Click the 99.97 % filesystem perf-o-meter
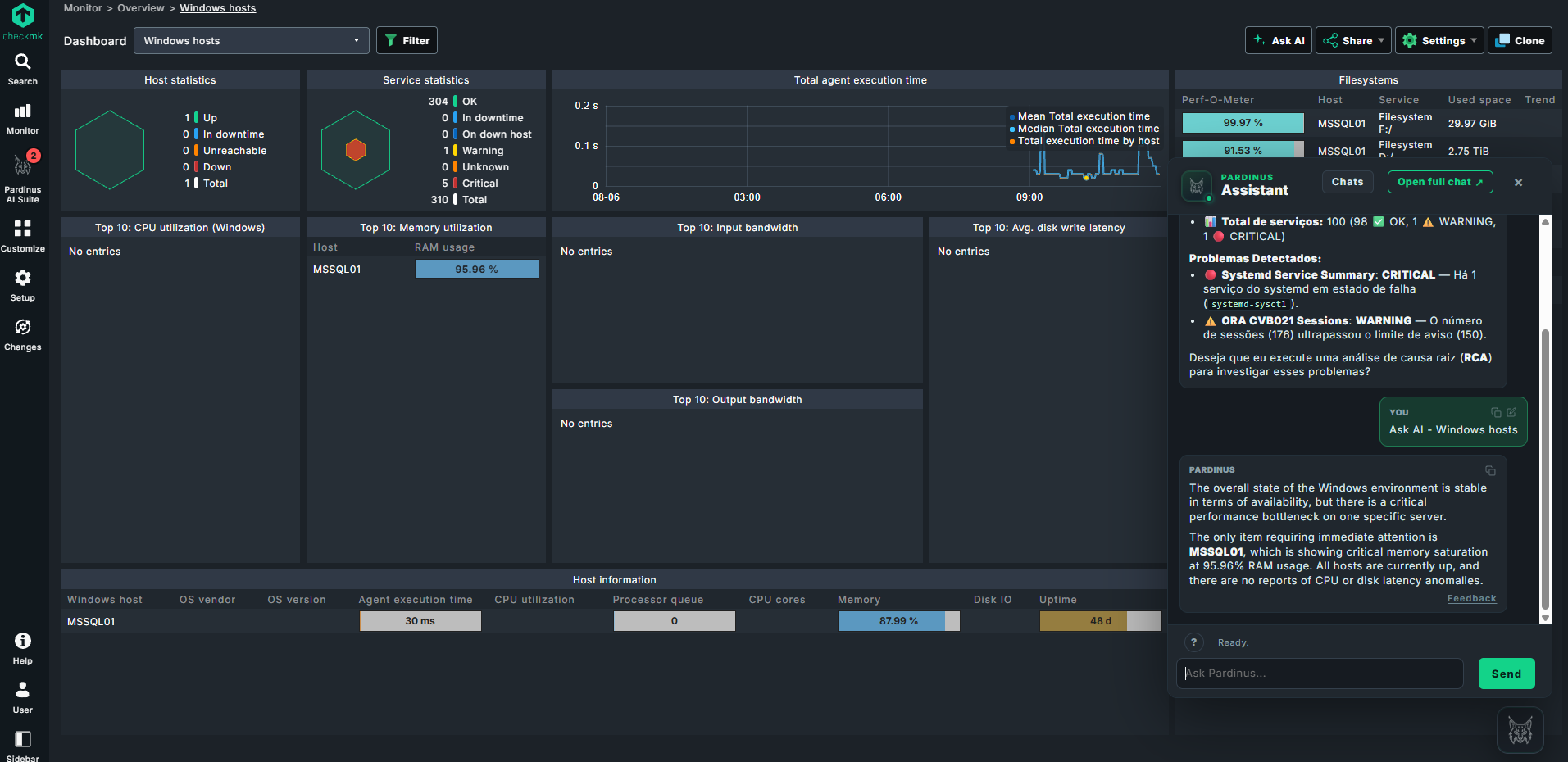Viewport: 1568px width, 762px height. [1243, 123]
